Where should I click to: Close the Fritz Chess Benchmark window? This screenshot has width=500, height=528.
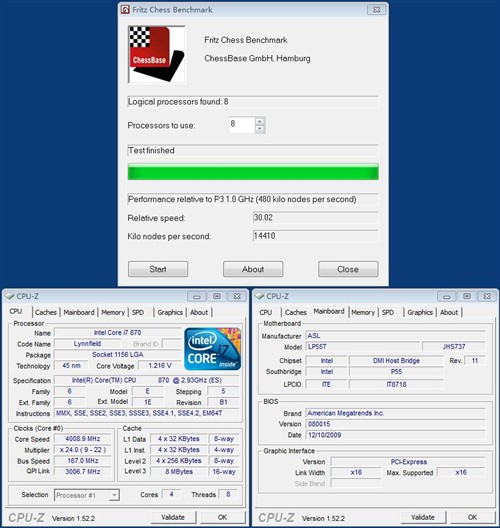point(376,9)
